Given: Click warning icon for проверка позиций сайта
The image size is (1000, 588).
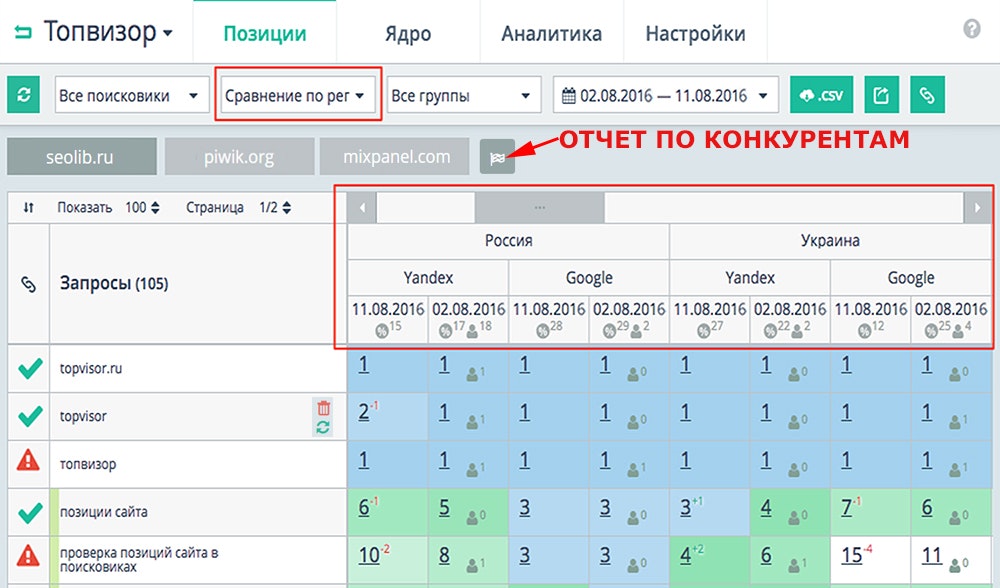Looking at the screenshot, I should click(x=28, y=556).
